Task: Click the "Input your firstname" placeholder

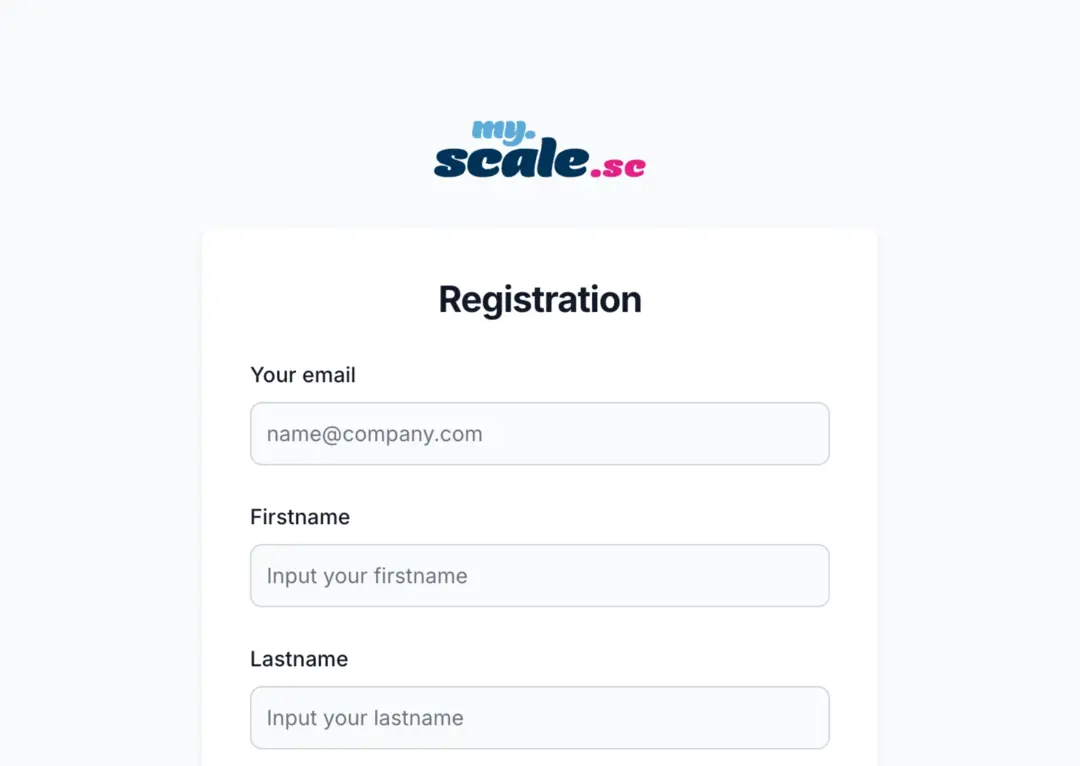Action: 367,577
